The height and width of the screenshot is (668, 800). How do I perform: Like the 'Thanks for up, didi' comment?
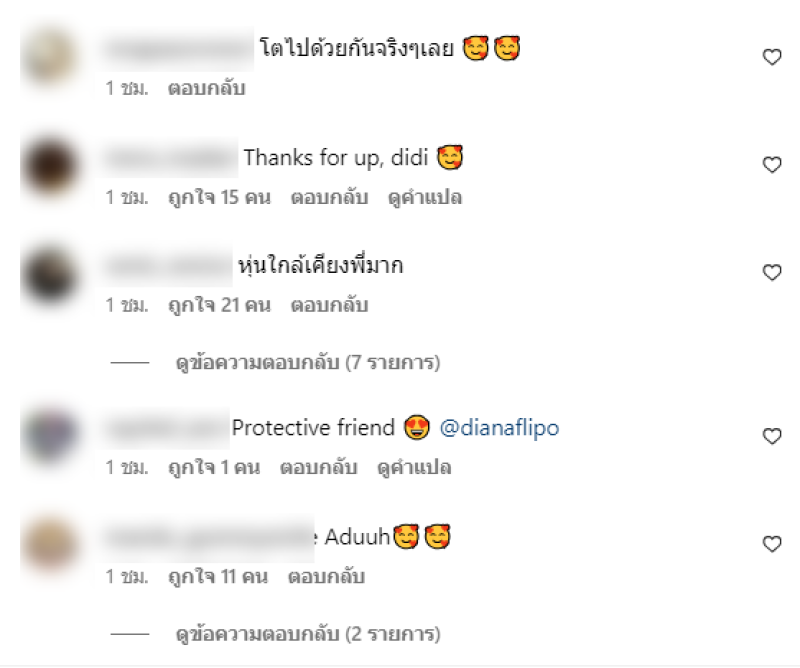(x=771, y=164)
